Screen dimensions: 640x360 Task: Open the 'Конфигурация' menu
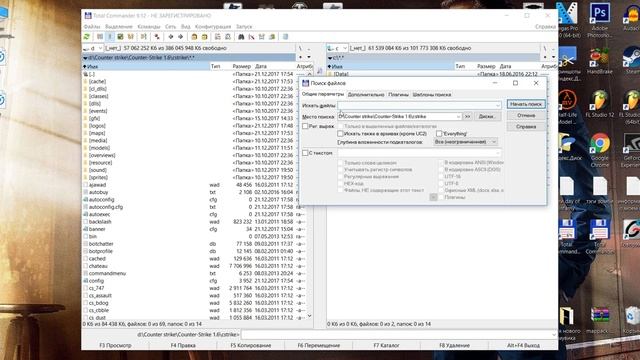[x=213, y=27]
